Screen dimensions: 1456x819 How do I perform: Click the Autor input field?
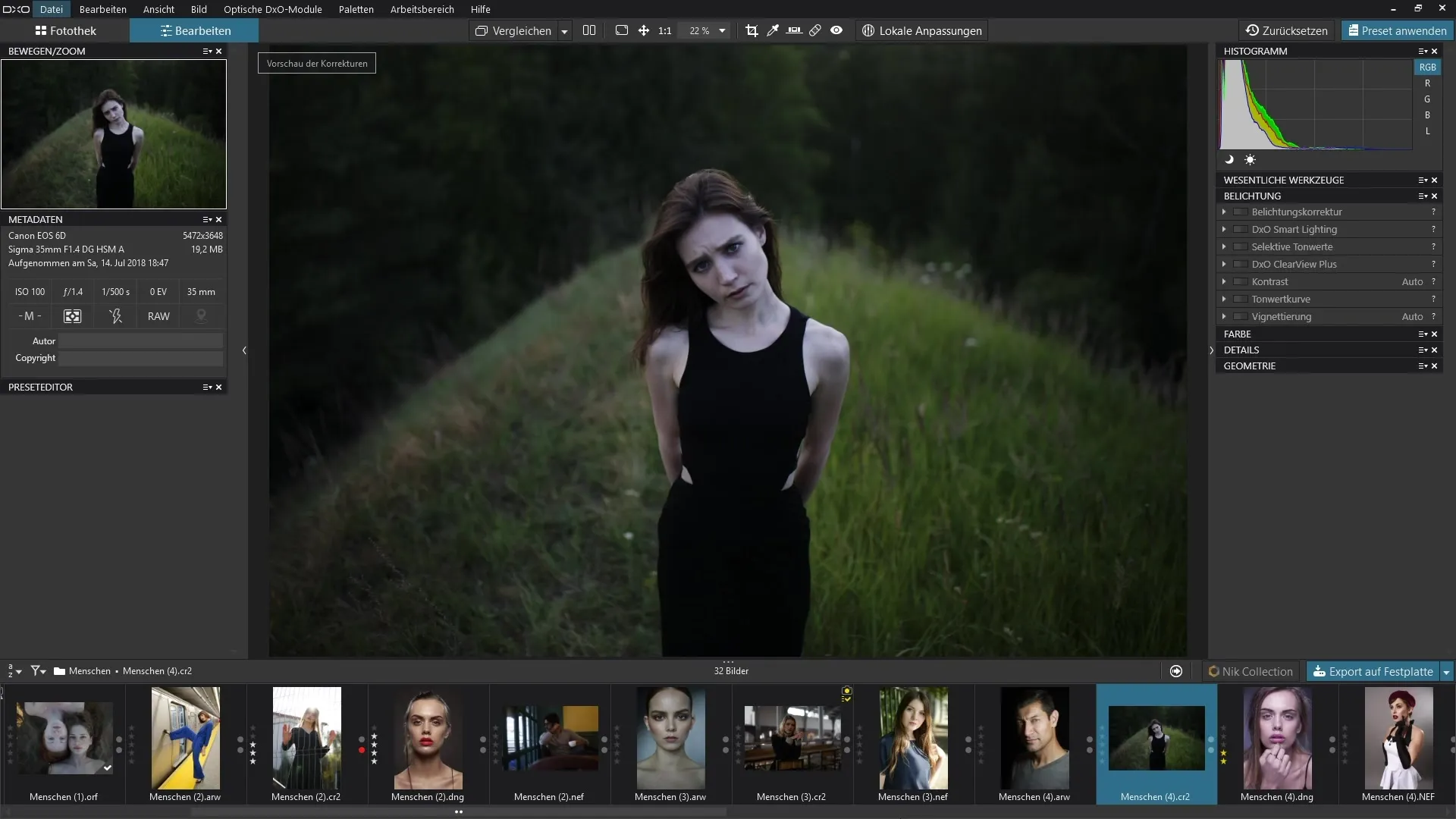pos(141,341)
